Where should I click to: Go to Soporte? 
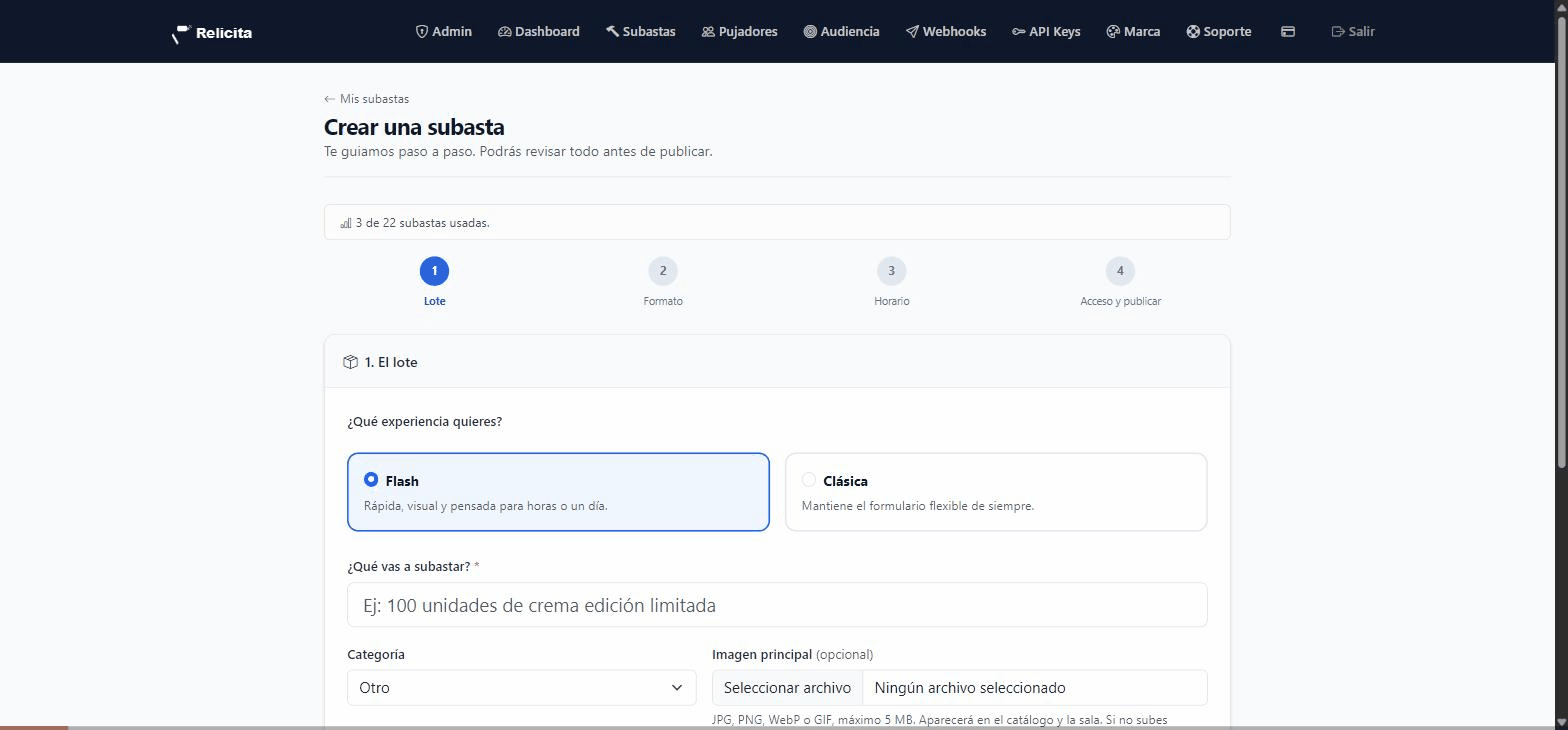coord(1219,31)
